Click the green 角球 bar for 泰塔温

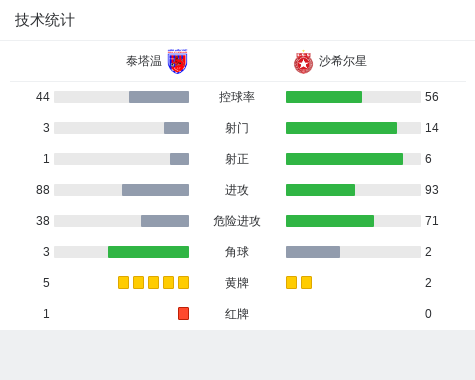[x=148, y=252]
